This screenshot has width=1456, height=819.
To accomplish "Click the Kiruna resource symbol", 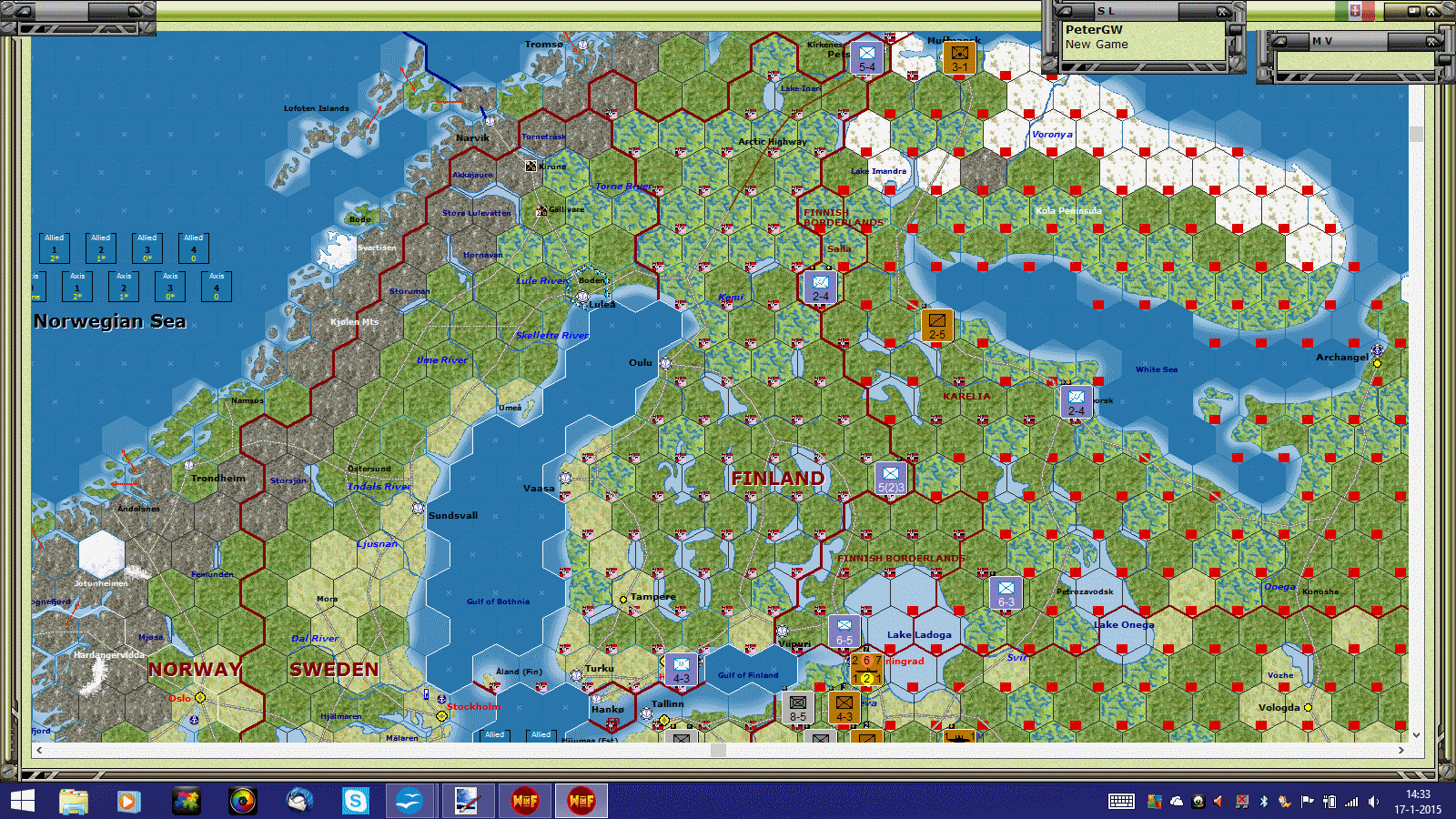I will [x=531, y=167].
